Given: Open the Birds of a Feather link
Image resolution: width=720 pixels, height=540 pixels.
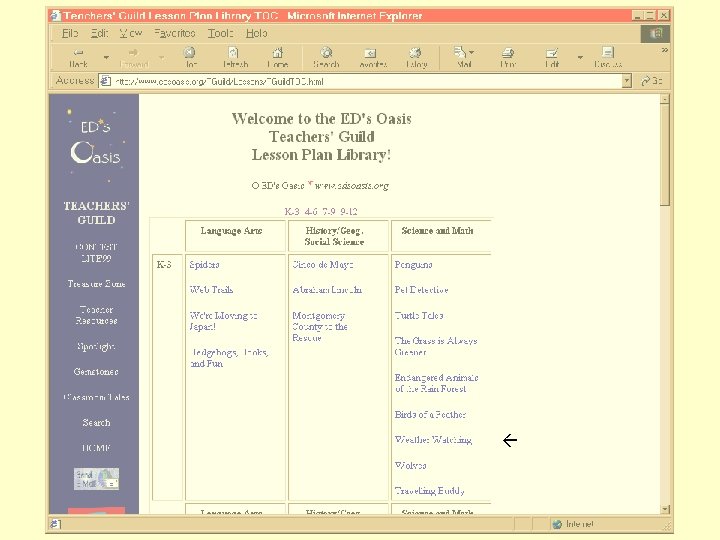Looking at the screenshot, I should click(430, 414).
